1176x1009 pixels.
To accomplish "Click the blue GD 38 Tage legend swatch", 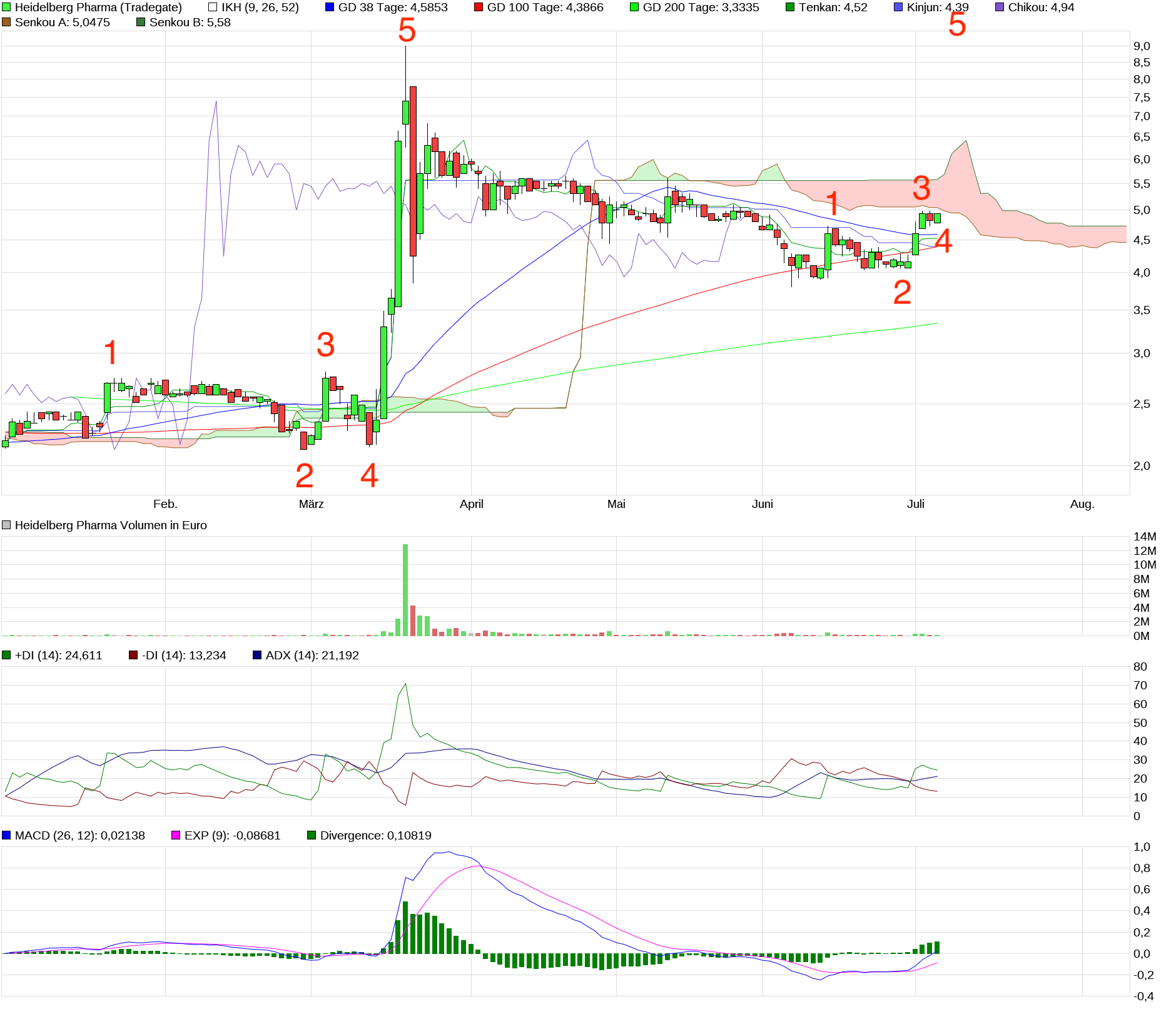I will [x=330, y=8].
